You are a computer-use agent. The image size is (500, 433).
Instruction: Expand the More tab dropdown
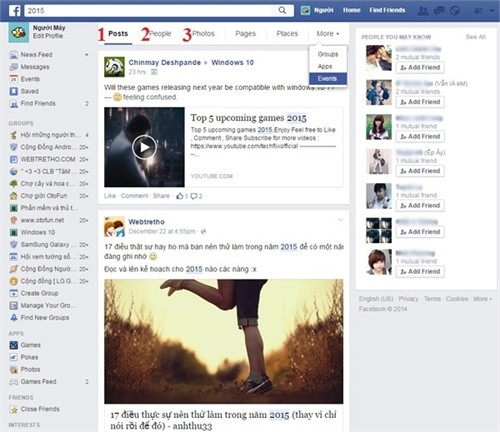coord(328,34)
